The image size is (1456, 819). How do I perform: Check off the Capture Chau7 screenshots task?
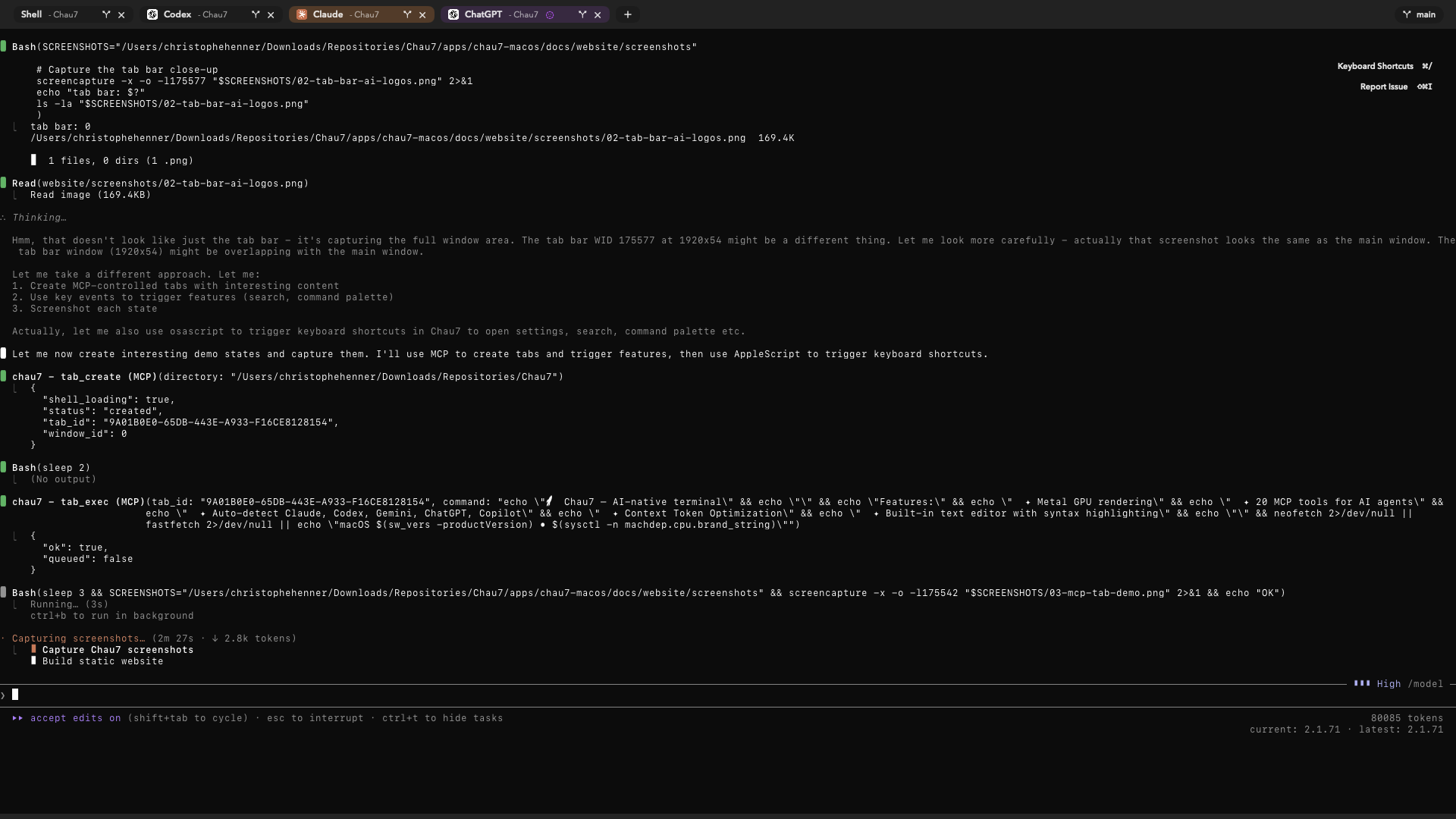pyautogui.click(x=33, y=649)
